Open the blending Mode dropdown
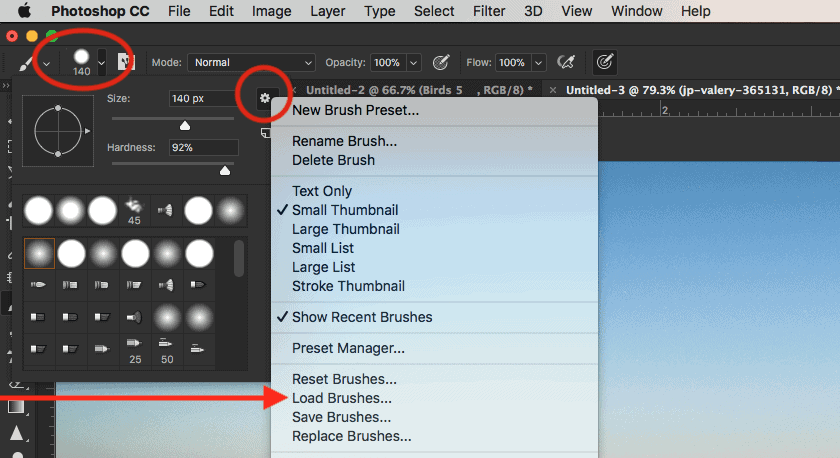The width and height of the screenshot is (840, 458). click(x=252, y=62)
